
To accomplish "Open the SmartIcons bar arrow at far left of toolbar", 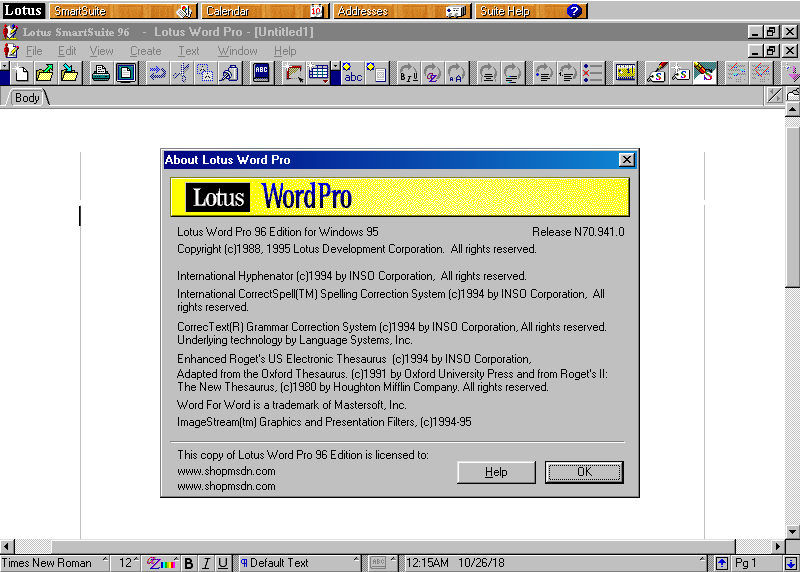I will pos(5,66).
